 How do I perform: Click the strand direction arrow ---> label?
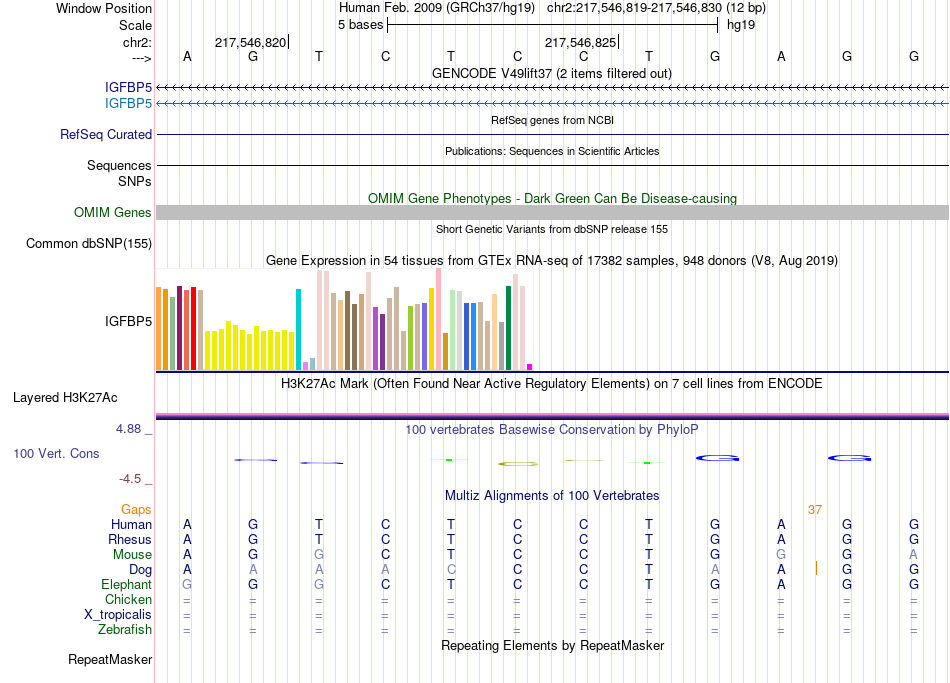(x=142, y=58)
